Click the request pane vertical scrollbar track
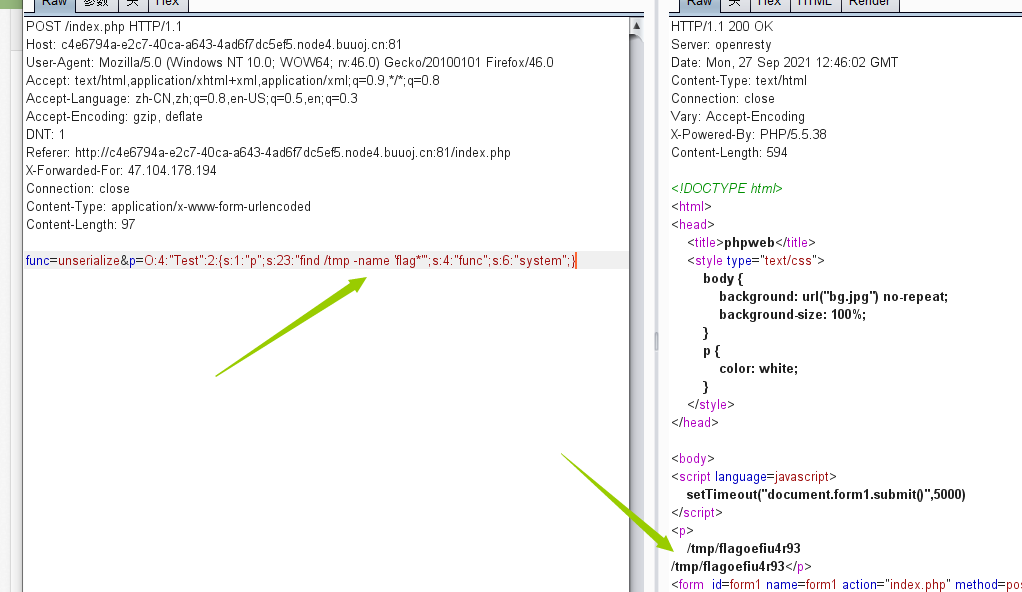 [636, 313]
